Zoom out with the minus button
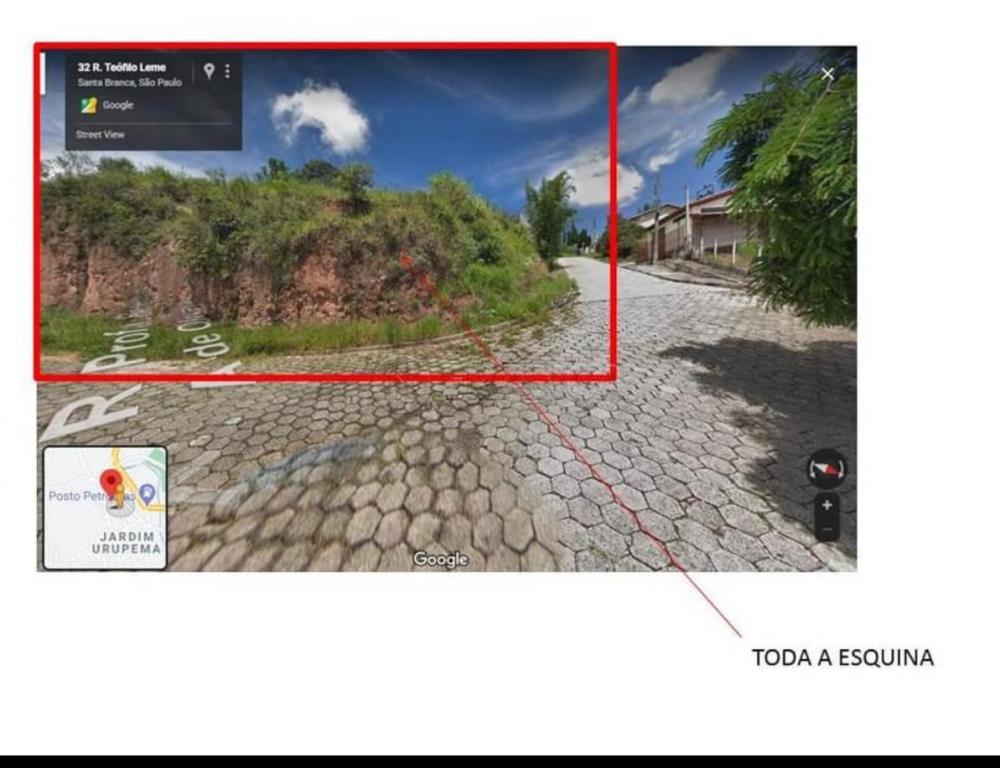The image size is (1000, 768). click(827, 528)
